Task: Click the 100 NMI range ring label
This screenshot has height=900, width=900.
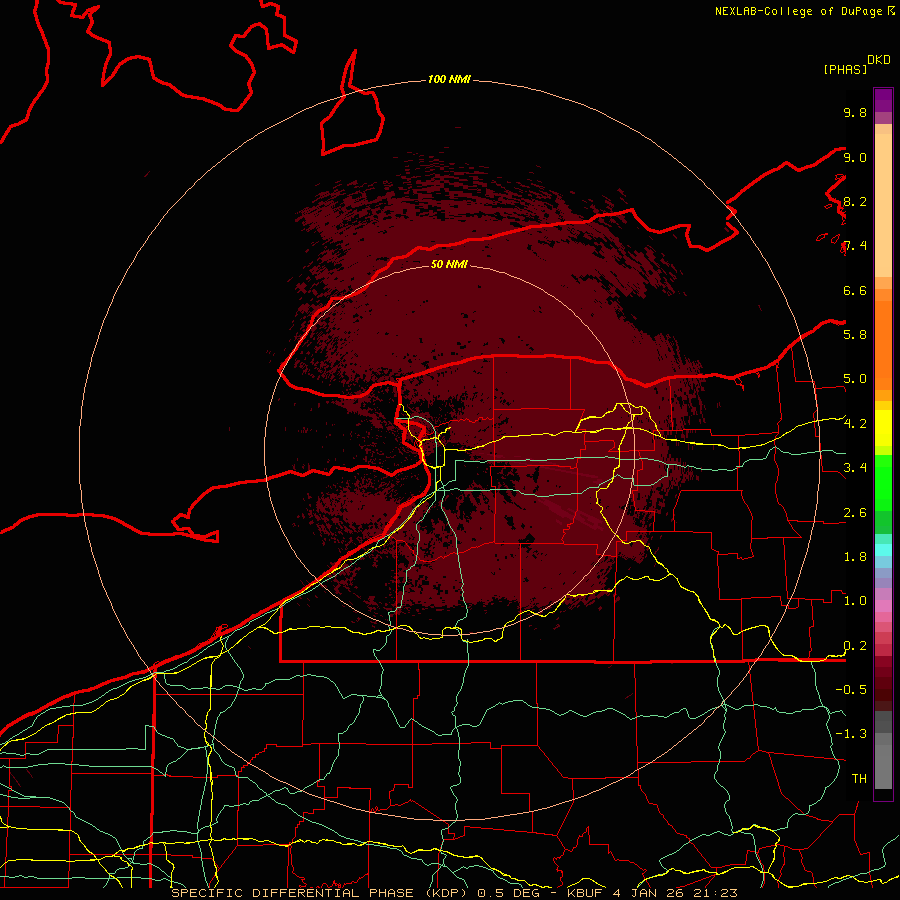Action: tap(449, 79)
